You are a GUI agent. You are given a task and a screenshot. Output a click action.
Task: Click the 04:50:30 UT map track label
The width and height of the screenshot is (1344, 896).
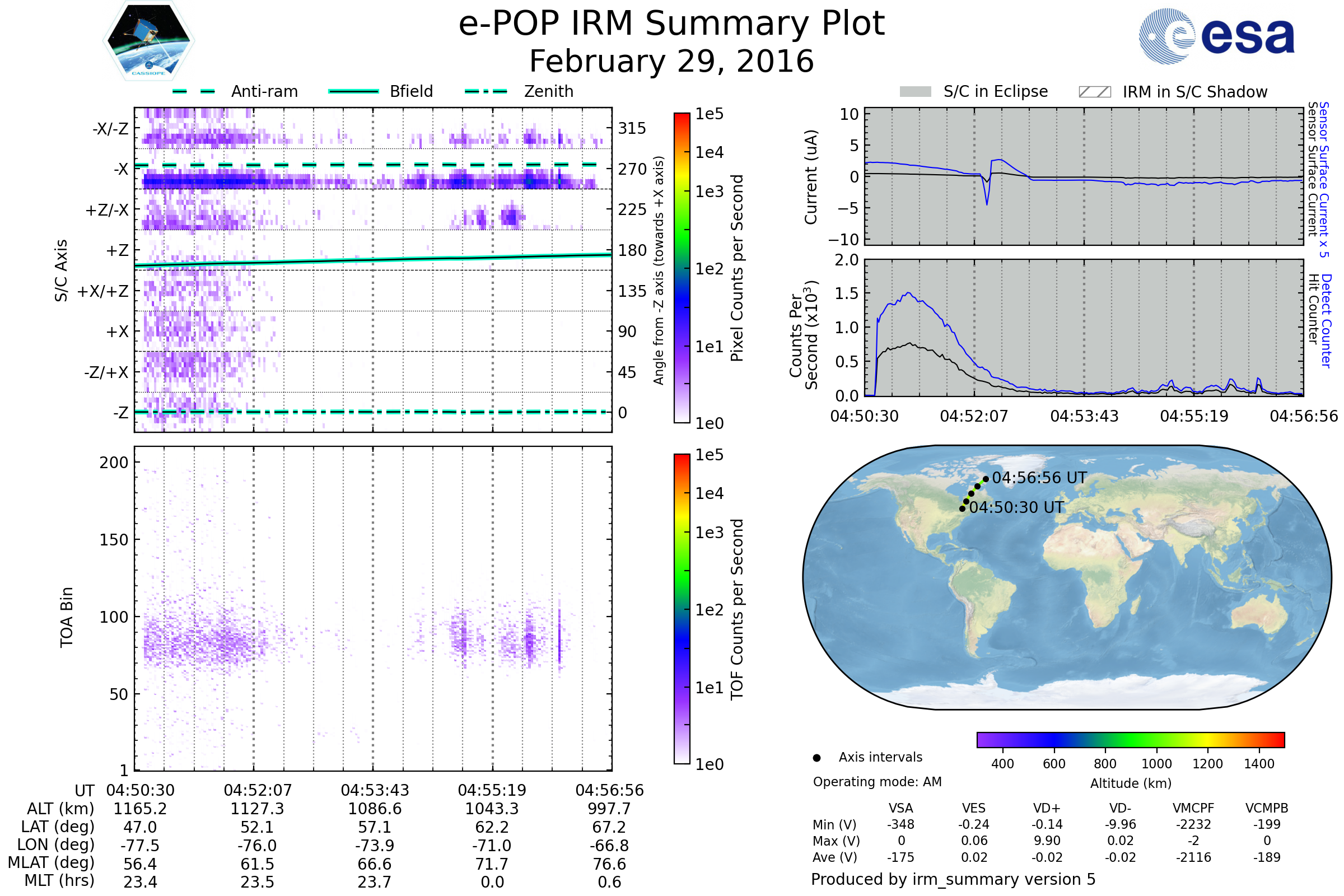pos(1016,507)
